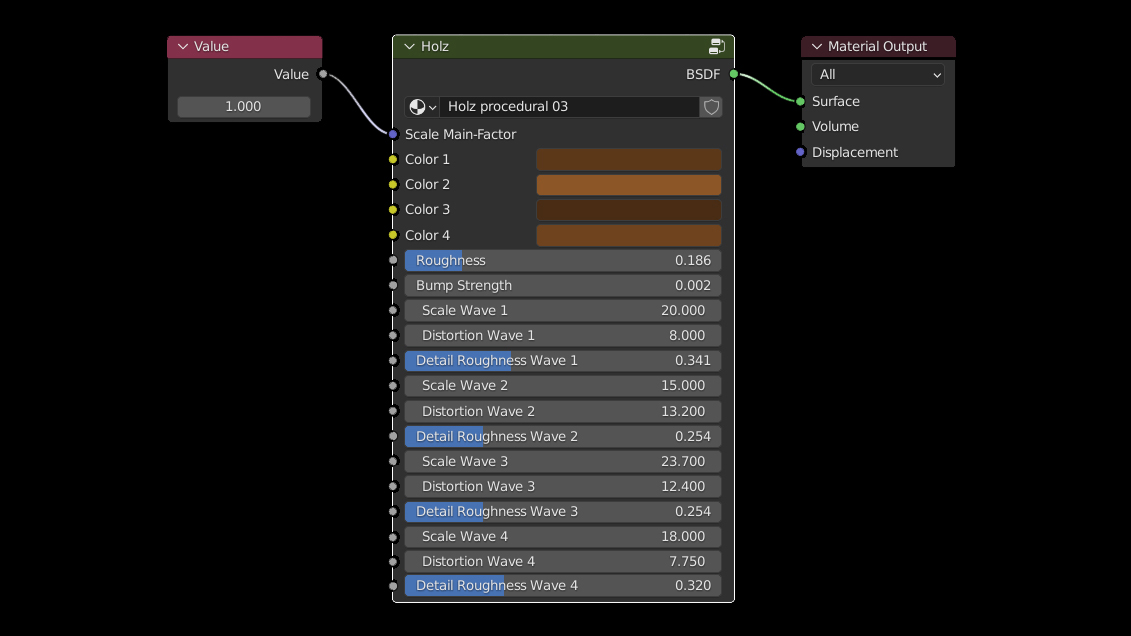
Task: Open the All render target dropdown
Action: (877, 75)
